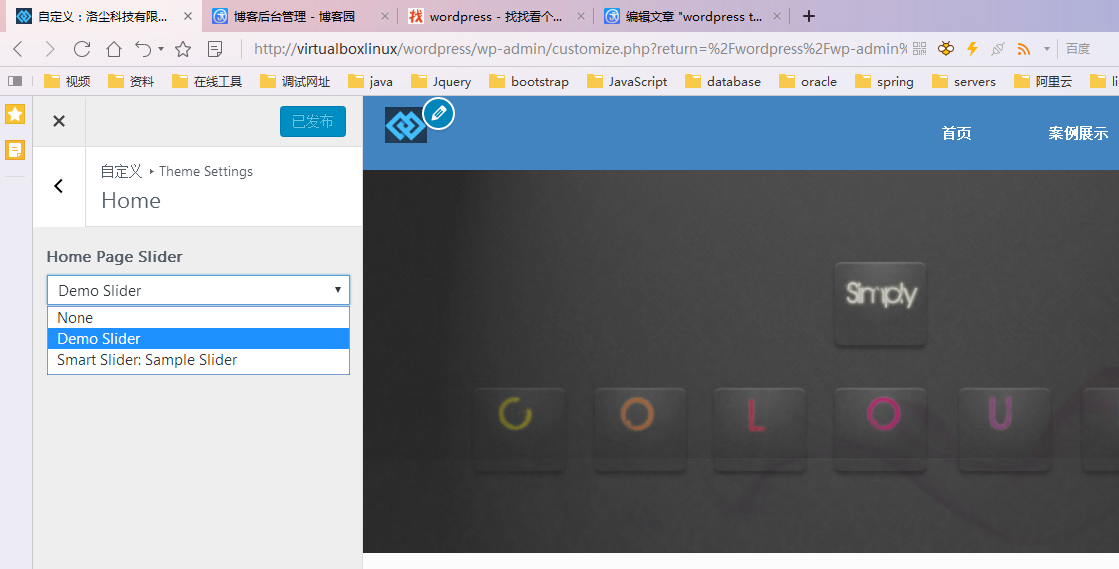
Task: Open the Jquery bookmark folder
Action: (x=441, y=81)
